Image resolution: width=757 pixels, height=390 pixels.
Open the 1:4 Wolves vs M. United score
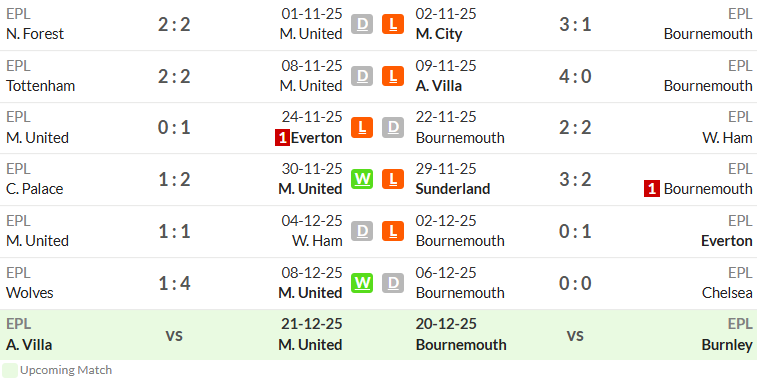tap(174, 283)
